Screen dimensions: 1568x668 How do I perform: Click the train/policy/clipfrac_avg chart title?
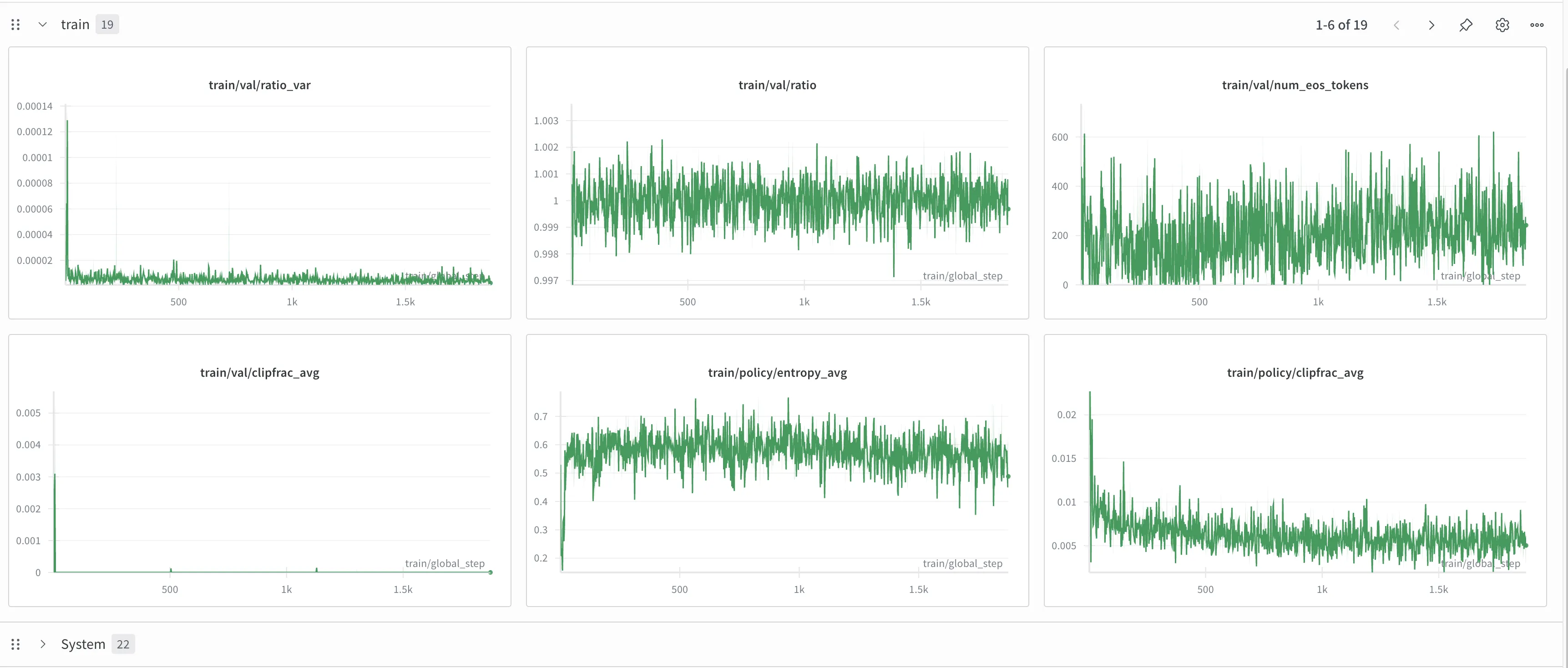[x=1295, y=373]
